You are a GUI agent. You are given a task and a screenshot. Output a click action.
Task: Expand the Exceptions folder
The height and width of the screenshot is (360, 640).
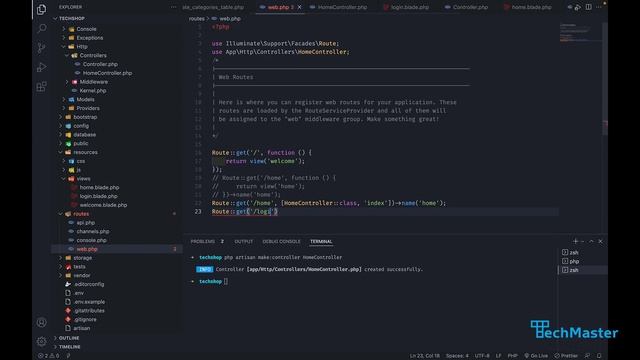tap(89, 38)
